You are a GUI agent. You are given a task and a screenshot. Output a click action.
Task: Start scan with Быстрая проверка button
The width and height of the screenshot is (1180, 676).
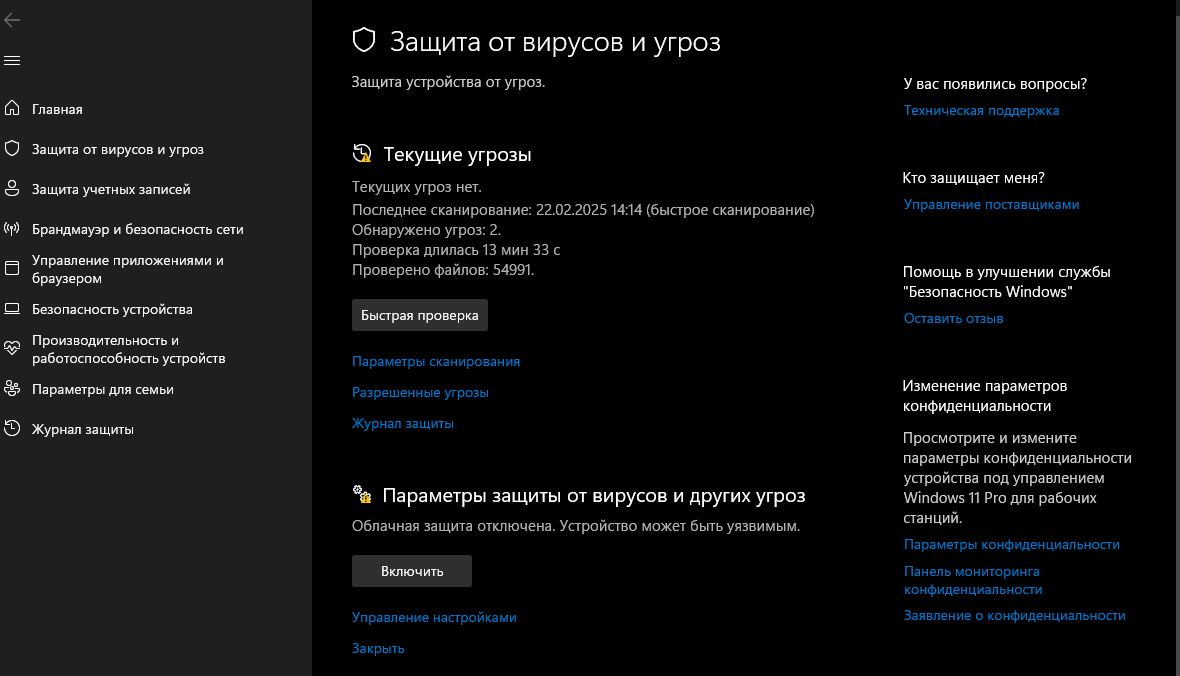(419, 315)
